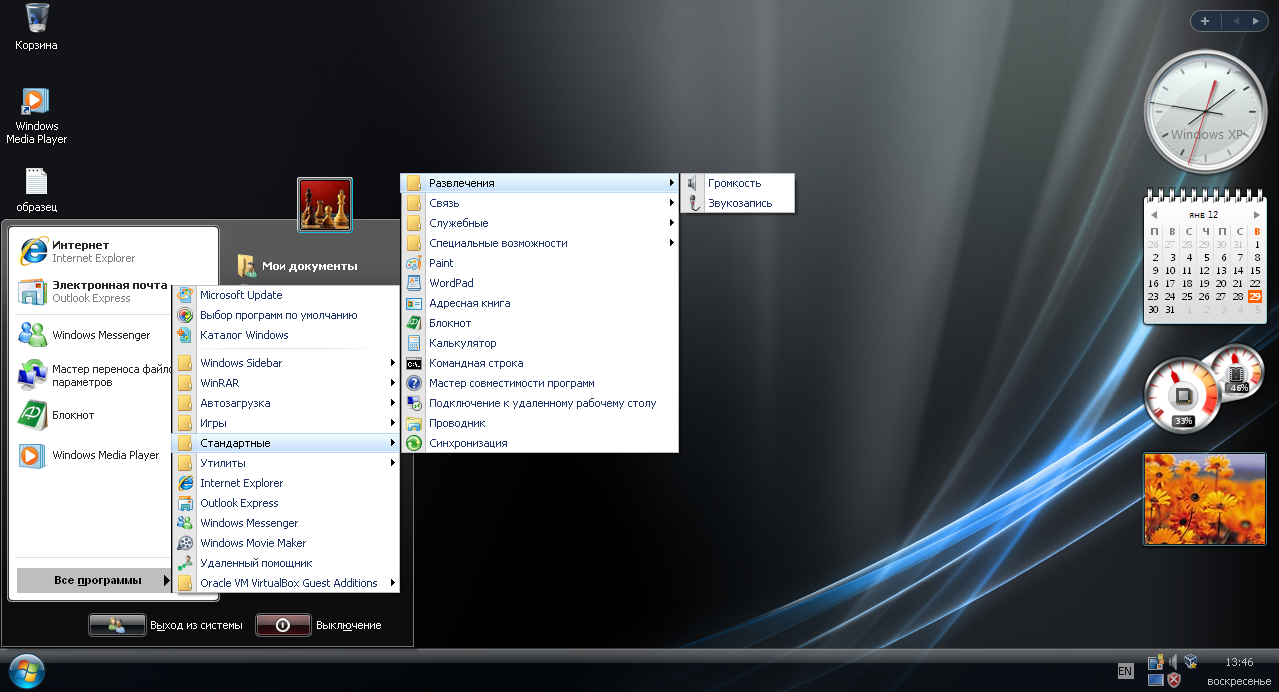Select day 15 in the calendar gadget

tap(1255, 270)
